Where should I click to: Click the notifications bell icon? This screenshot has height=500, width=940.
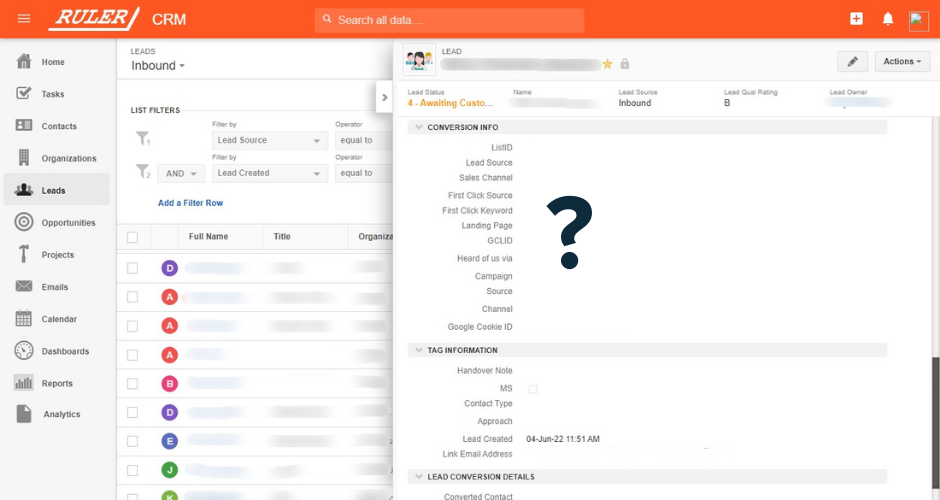(888, 19)
